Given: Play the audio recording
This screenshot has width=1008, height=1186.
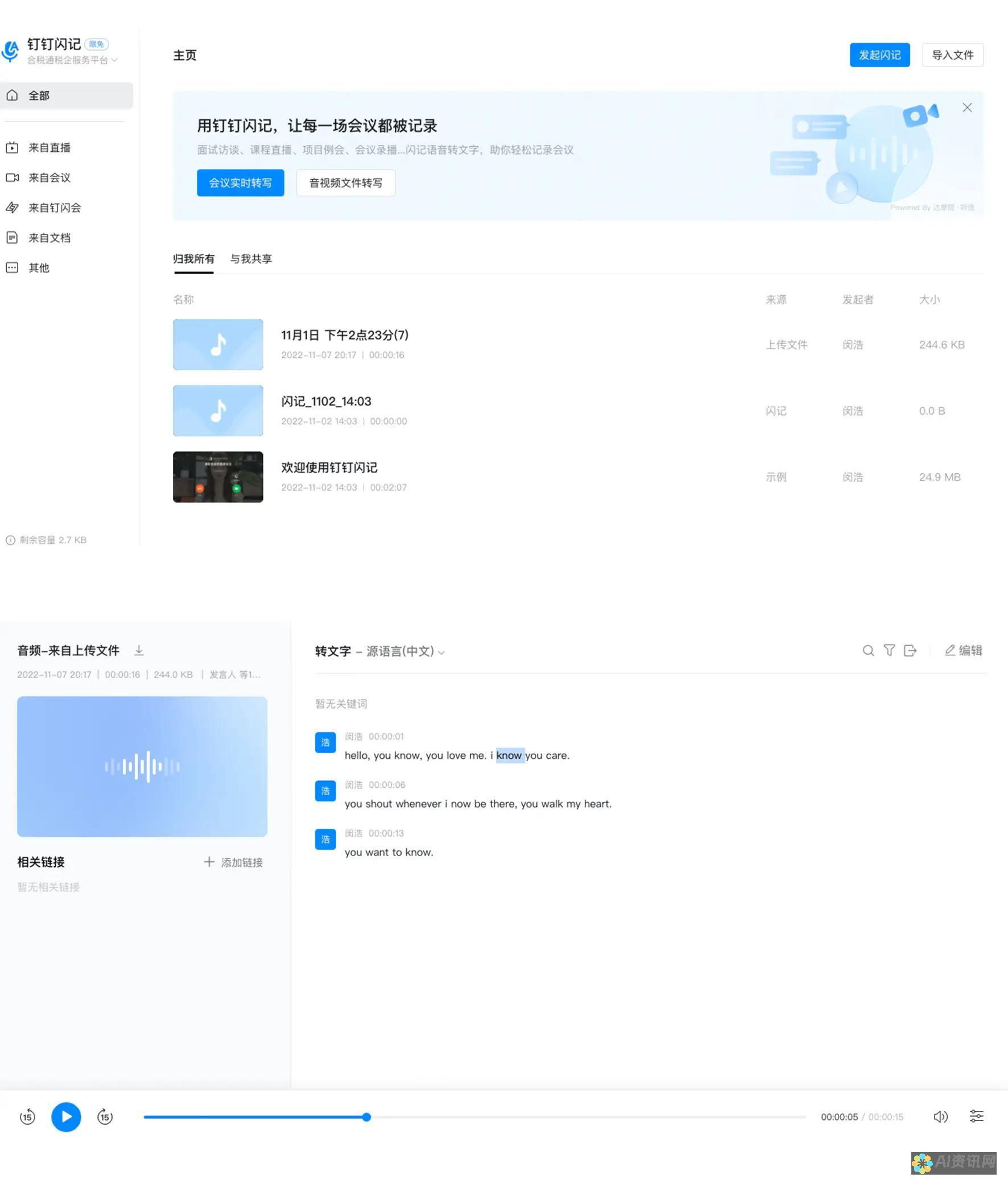Looking at the screenshot, I should (x=67, y=1117).
